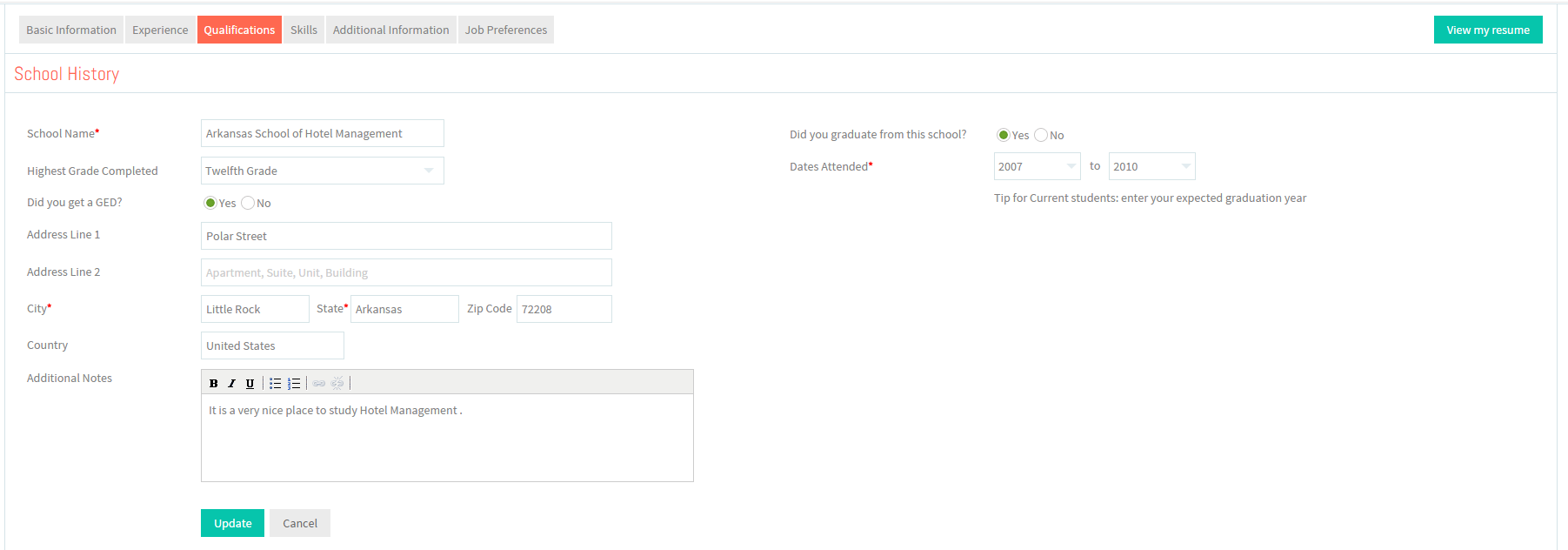The image size is (1568, 550).
Task: Click the Cancel button
Action: (x=300, y=523)
